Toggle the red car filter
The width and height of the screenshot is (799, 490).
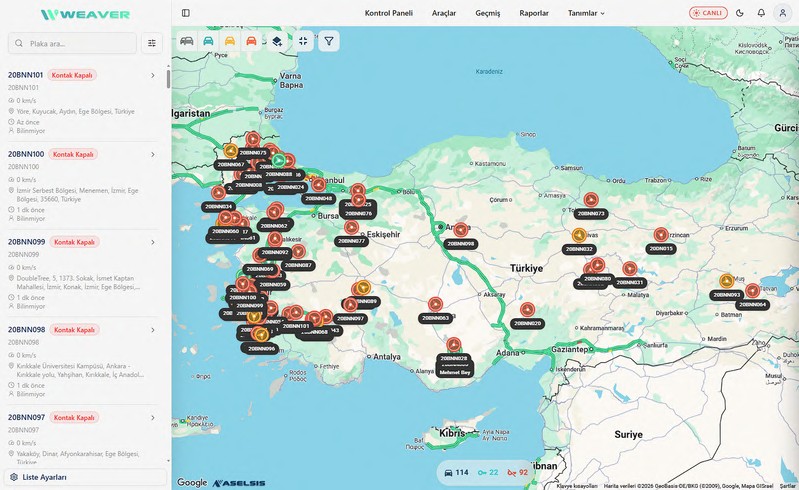[x=251, y=41]
